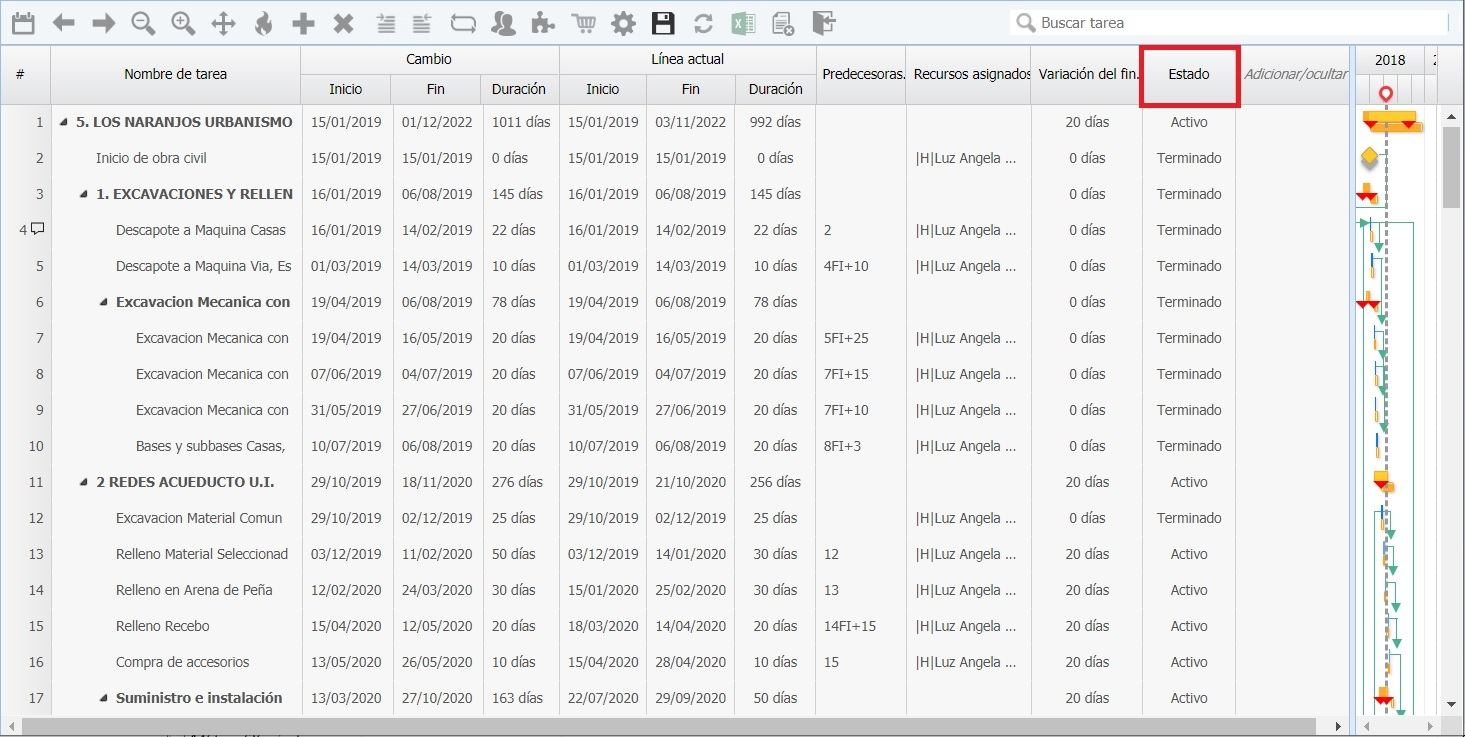Click the loop arrows icon
This screenshot has width=1465, height=737.
click(464, 22)
